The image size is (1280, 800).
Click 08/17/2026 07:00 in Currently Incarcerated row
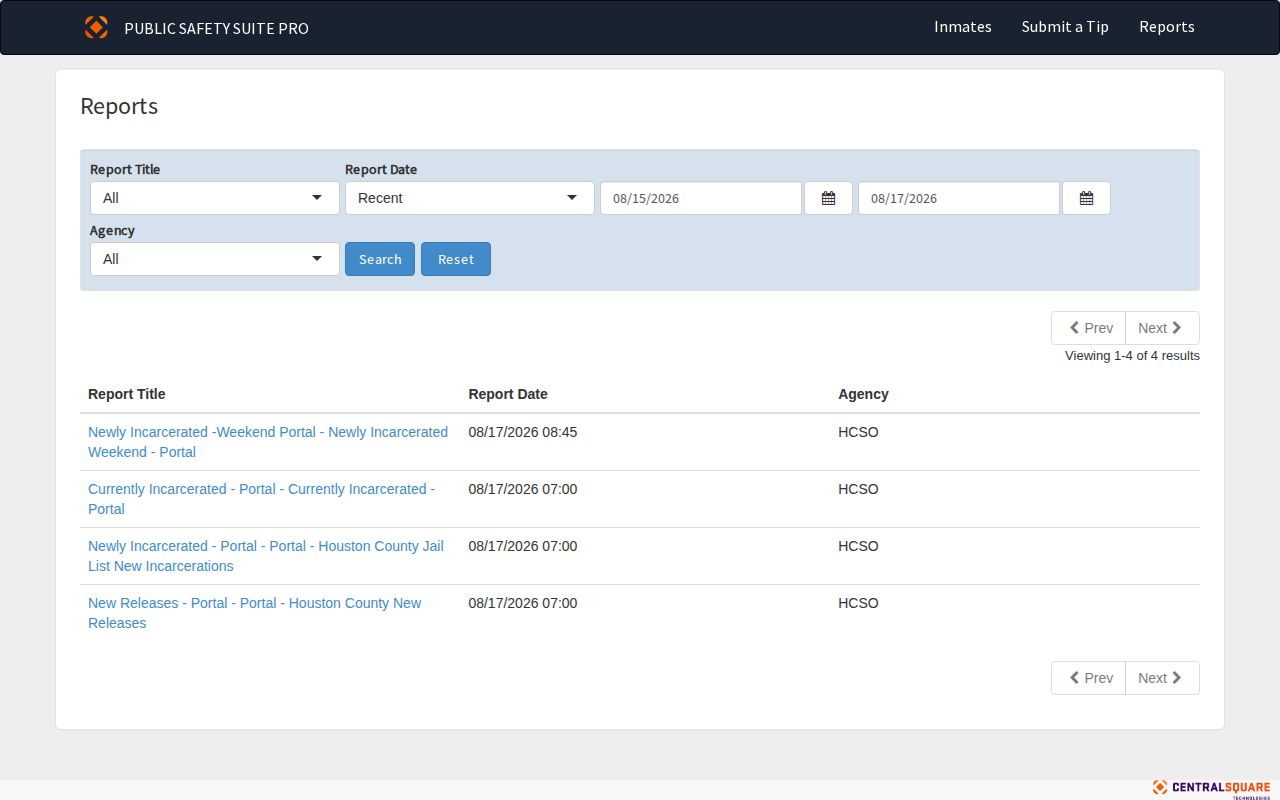point(523,489)
